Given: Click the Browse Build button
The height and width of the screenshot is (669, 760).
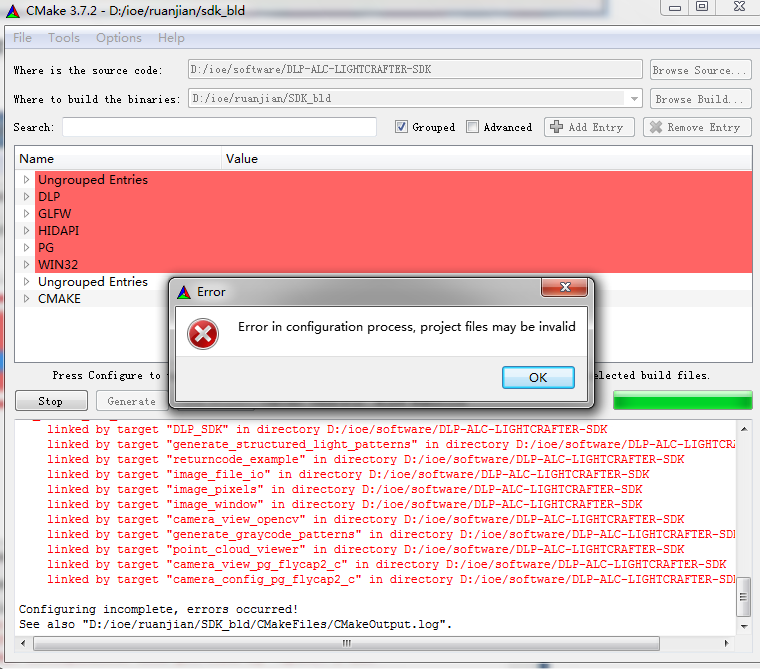Looking at the screenshot, I should 700,99.
